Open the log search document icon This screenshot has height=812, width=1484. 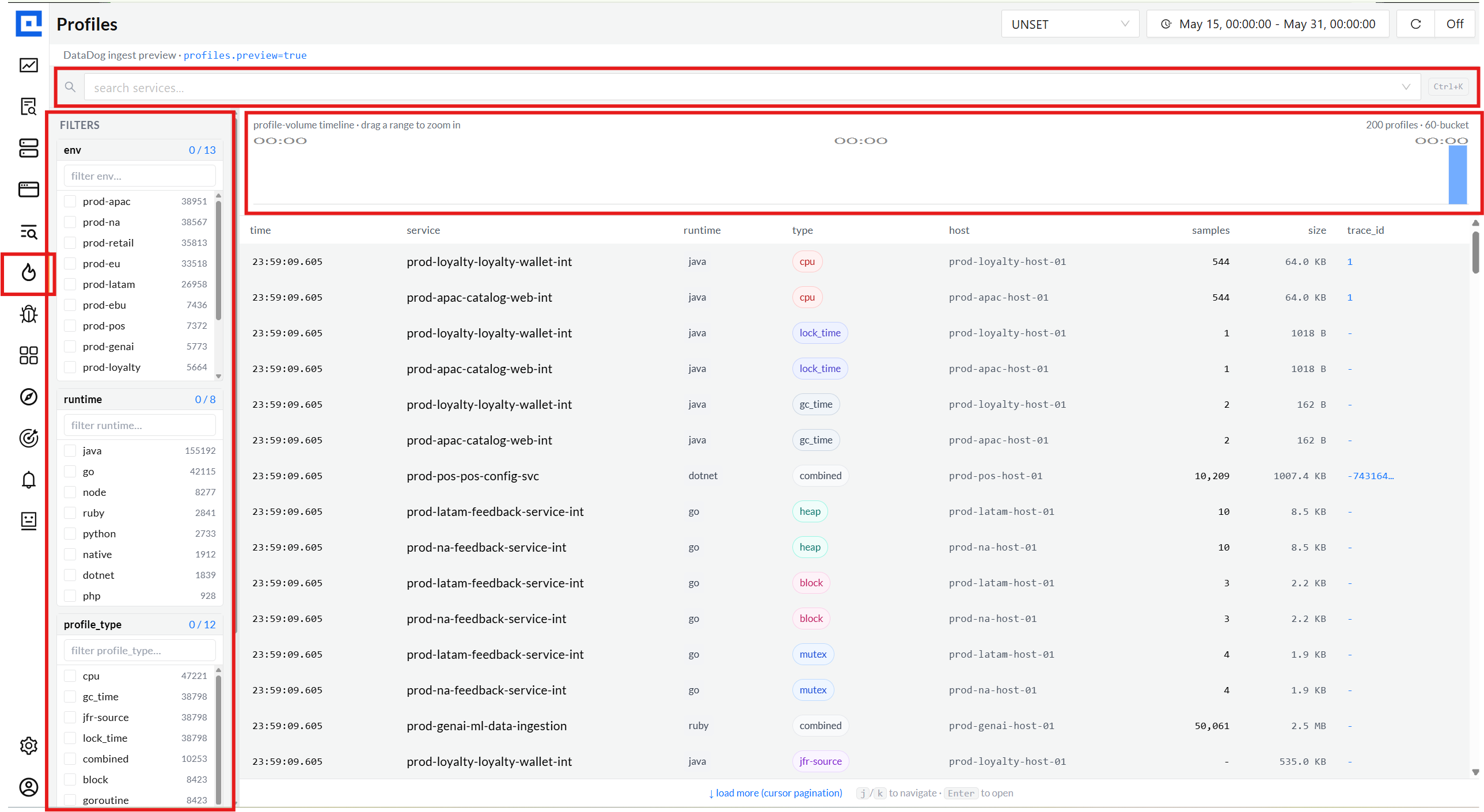[28, 107]
